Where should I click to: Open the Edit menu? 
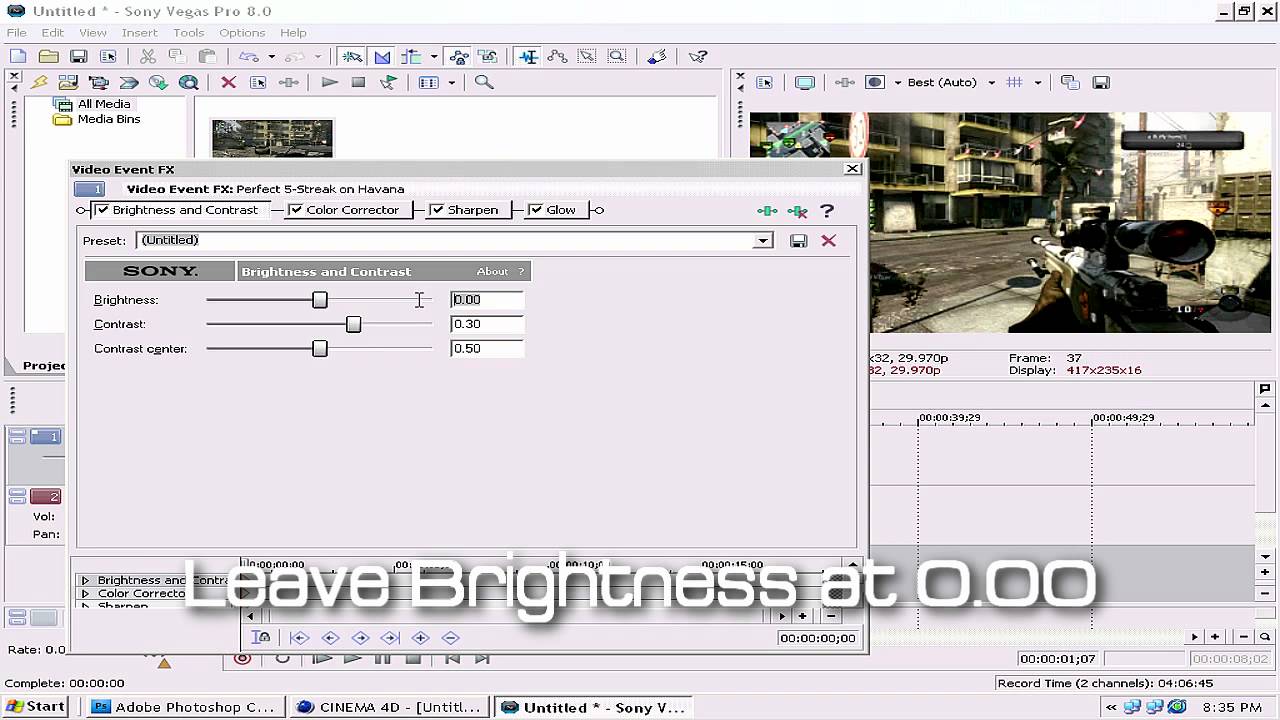click(x=53, y=33)
